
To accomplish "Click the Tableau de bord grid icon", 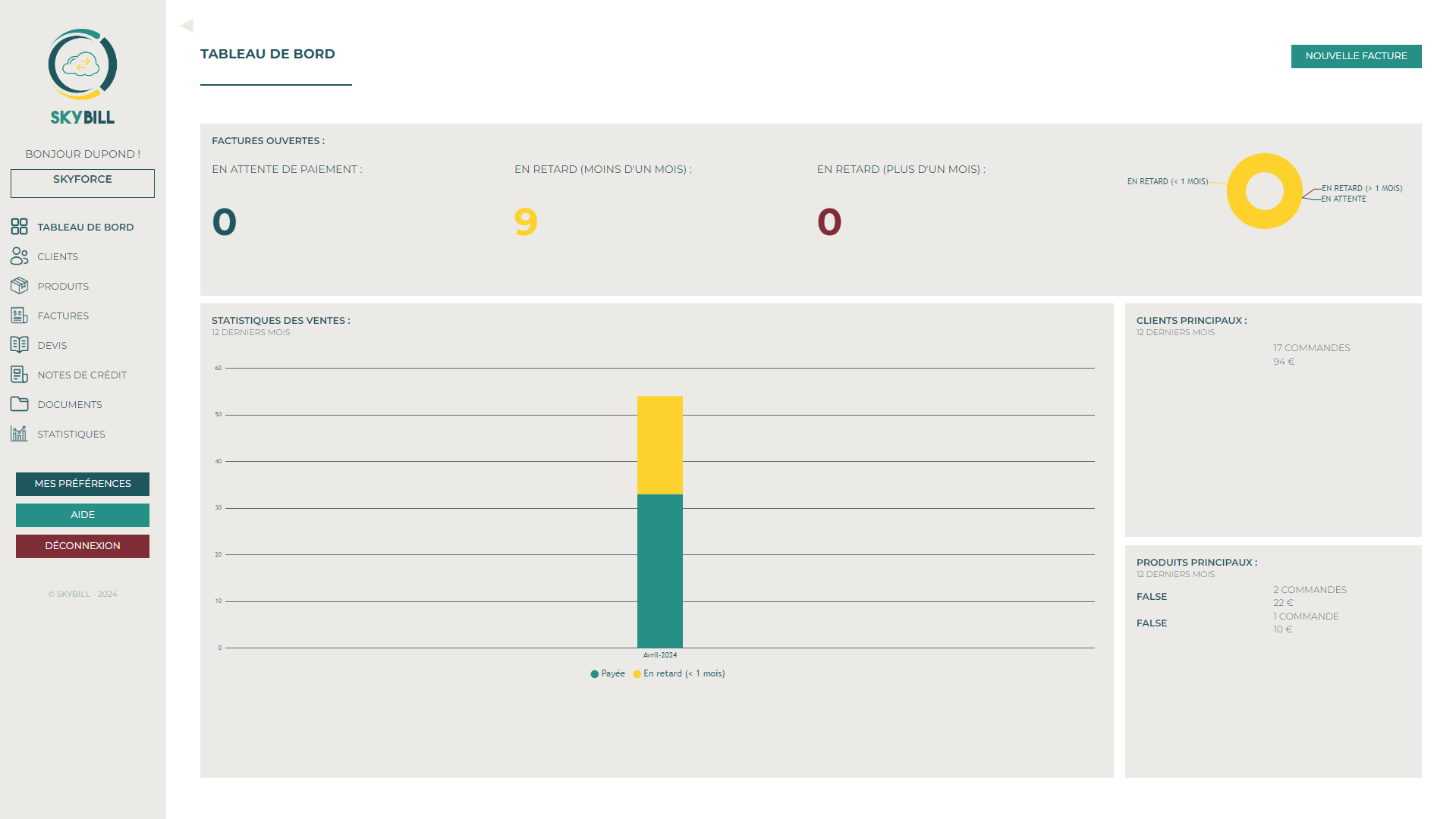I will [x=19, y=227].
